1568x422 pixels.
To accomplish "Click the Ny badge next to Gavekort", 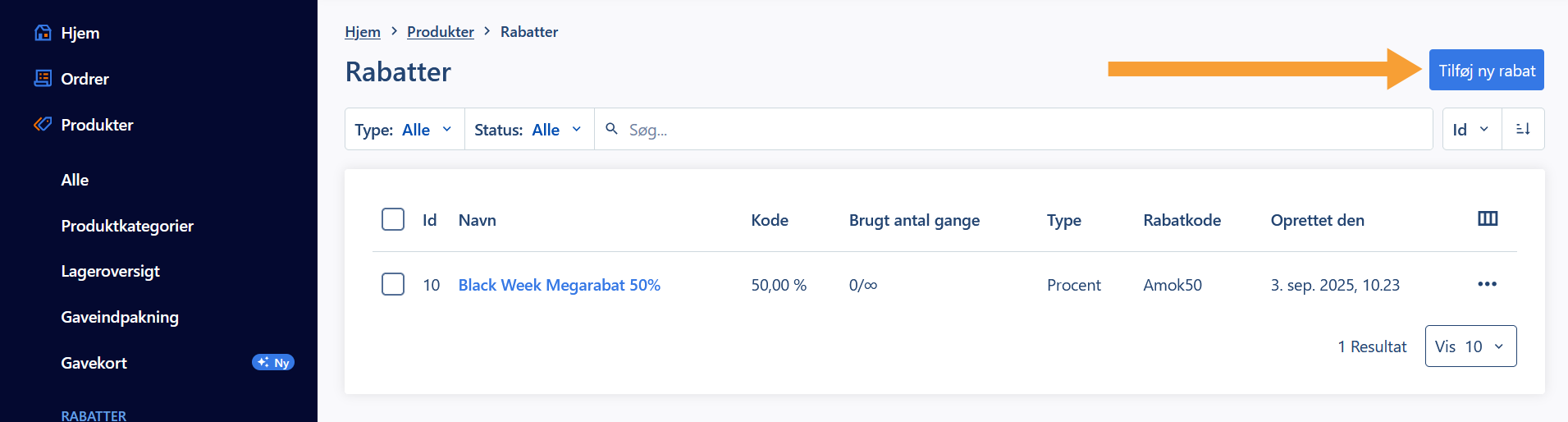I will coord(273,363).
